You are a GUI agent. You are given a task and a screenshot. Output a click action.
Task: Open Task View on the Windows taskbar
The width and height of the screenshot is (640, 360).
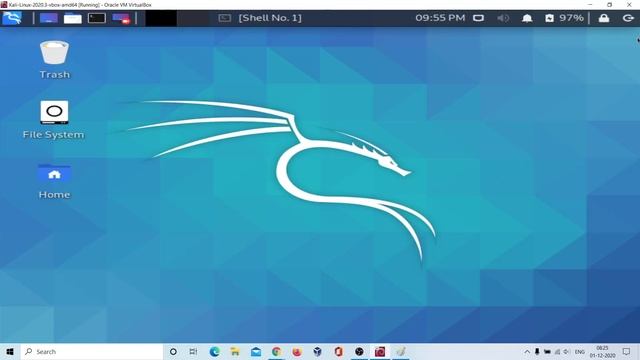(x=193, y=351)
